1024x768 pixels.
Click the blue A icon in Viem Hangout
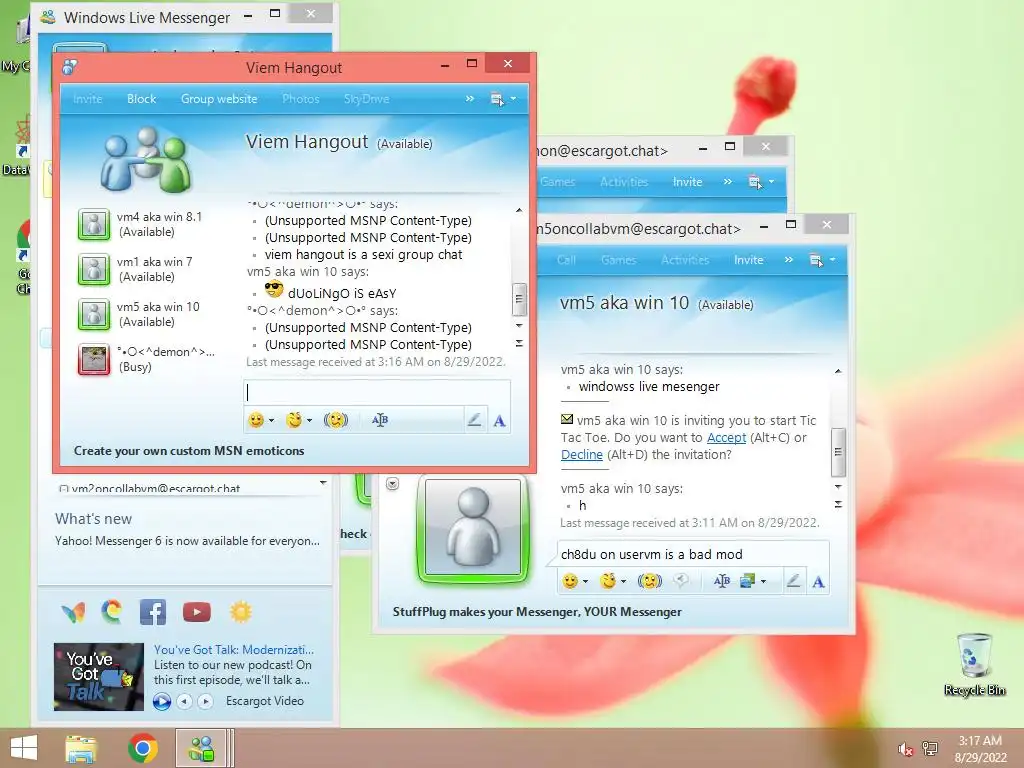[500, 421]
